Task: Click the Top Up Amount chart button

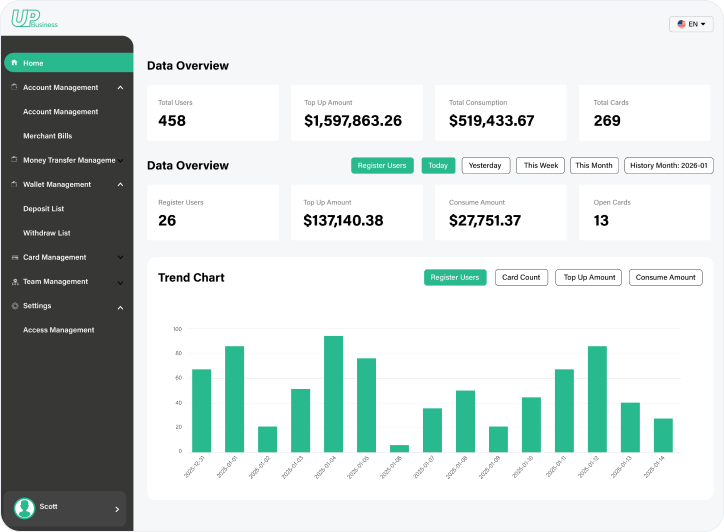Action: (x=588, y=278)
